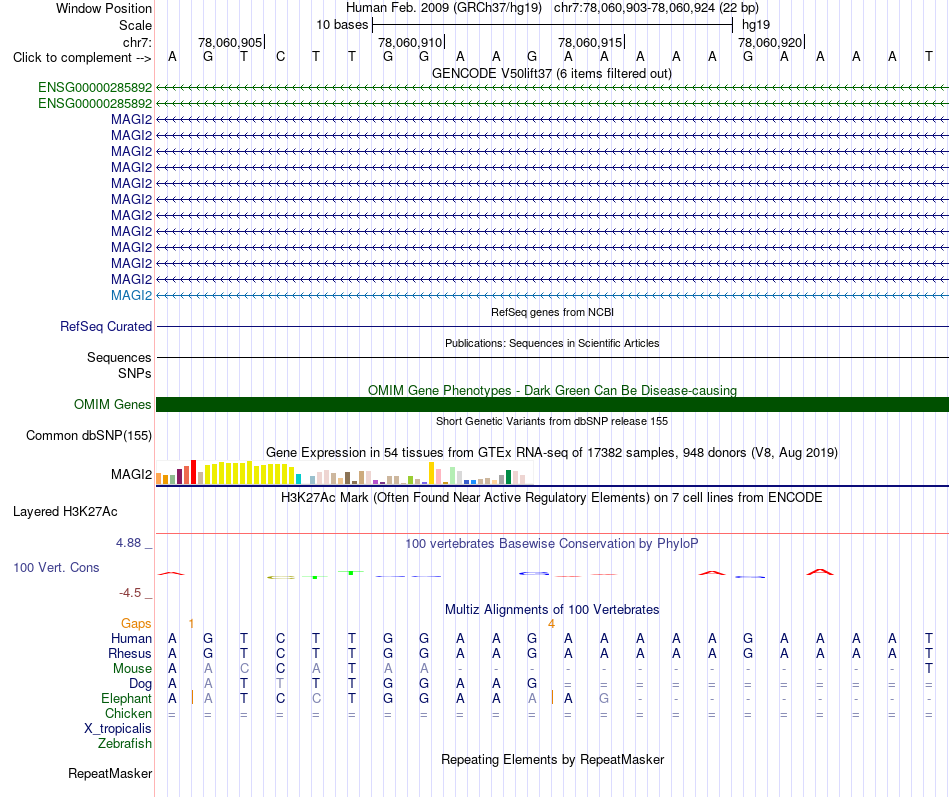Click the RepeatMasker track label
Screen dimensions: 950x797
(110, 773)
